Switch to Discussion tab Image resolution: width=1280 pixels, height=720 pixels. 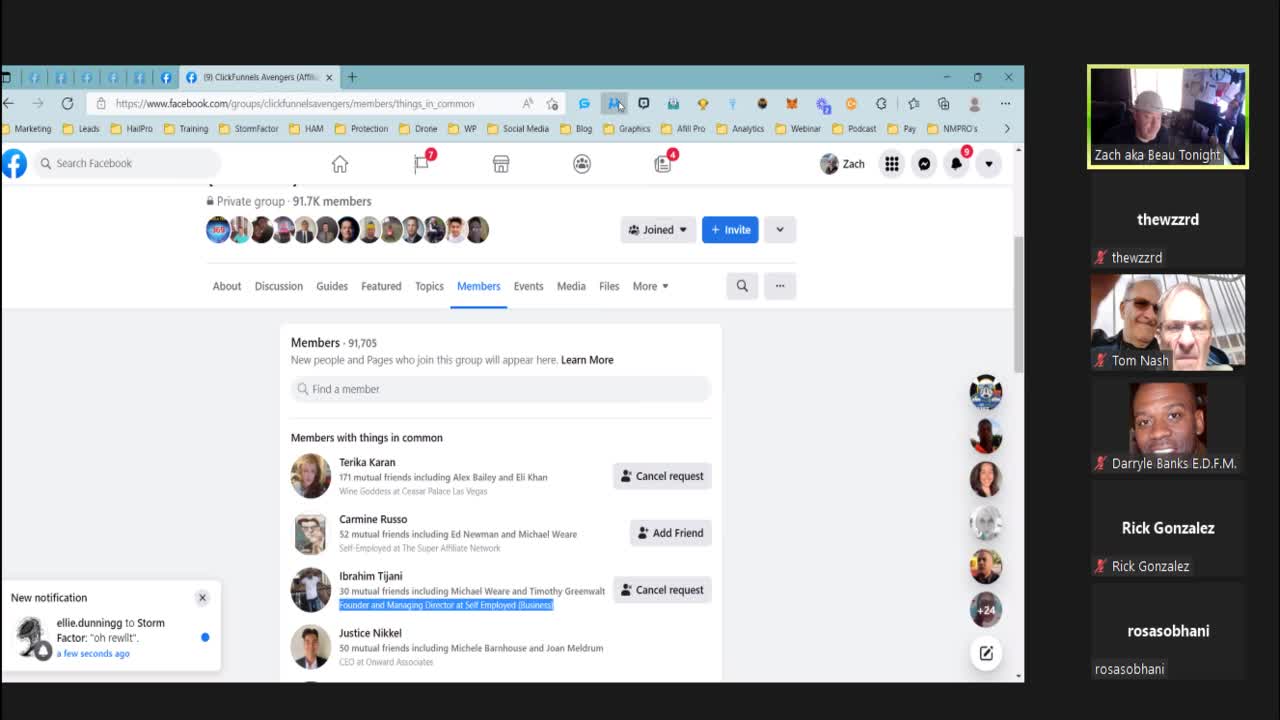pos(278,286)
